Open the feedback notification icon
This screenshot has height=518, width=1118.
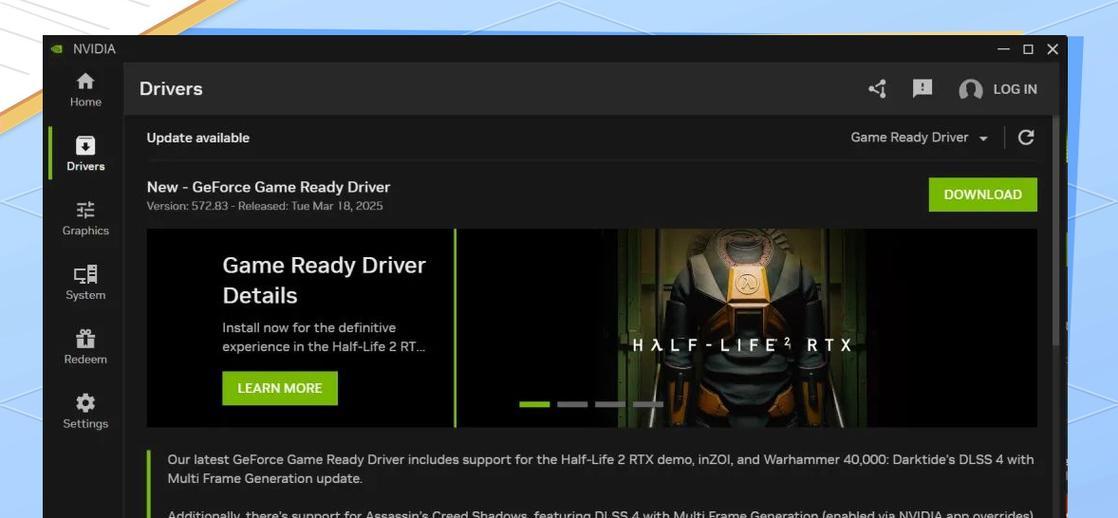pyautogui.click(x=922, y=88)
